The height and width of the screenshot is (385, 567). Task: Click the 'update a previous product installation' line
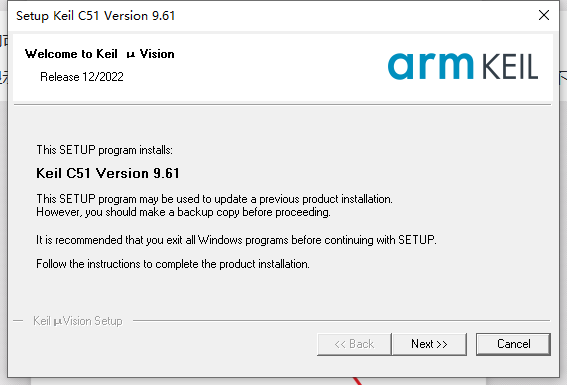click(x=214, y=199)
